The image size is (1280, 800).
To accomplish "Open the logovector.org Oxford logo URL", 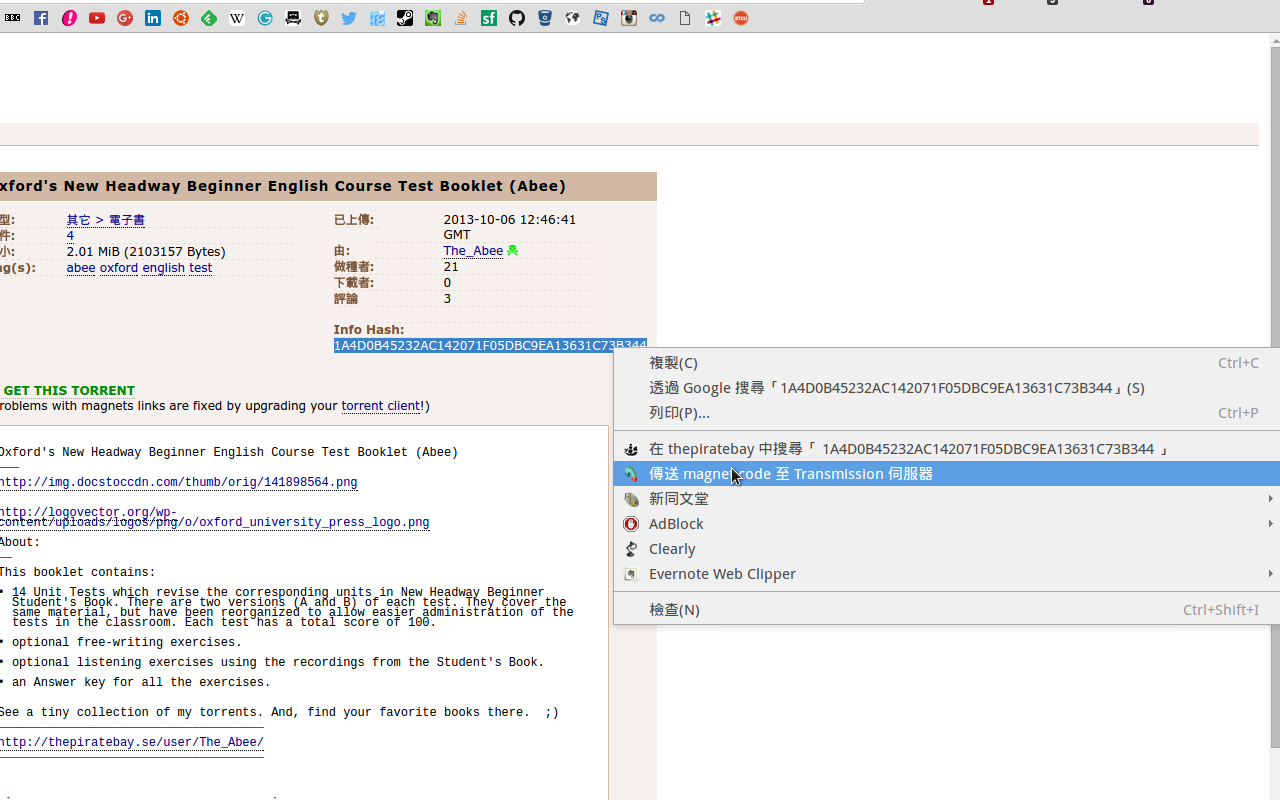I will [215, 517].
